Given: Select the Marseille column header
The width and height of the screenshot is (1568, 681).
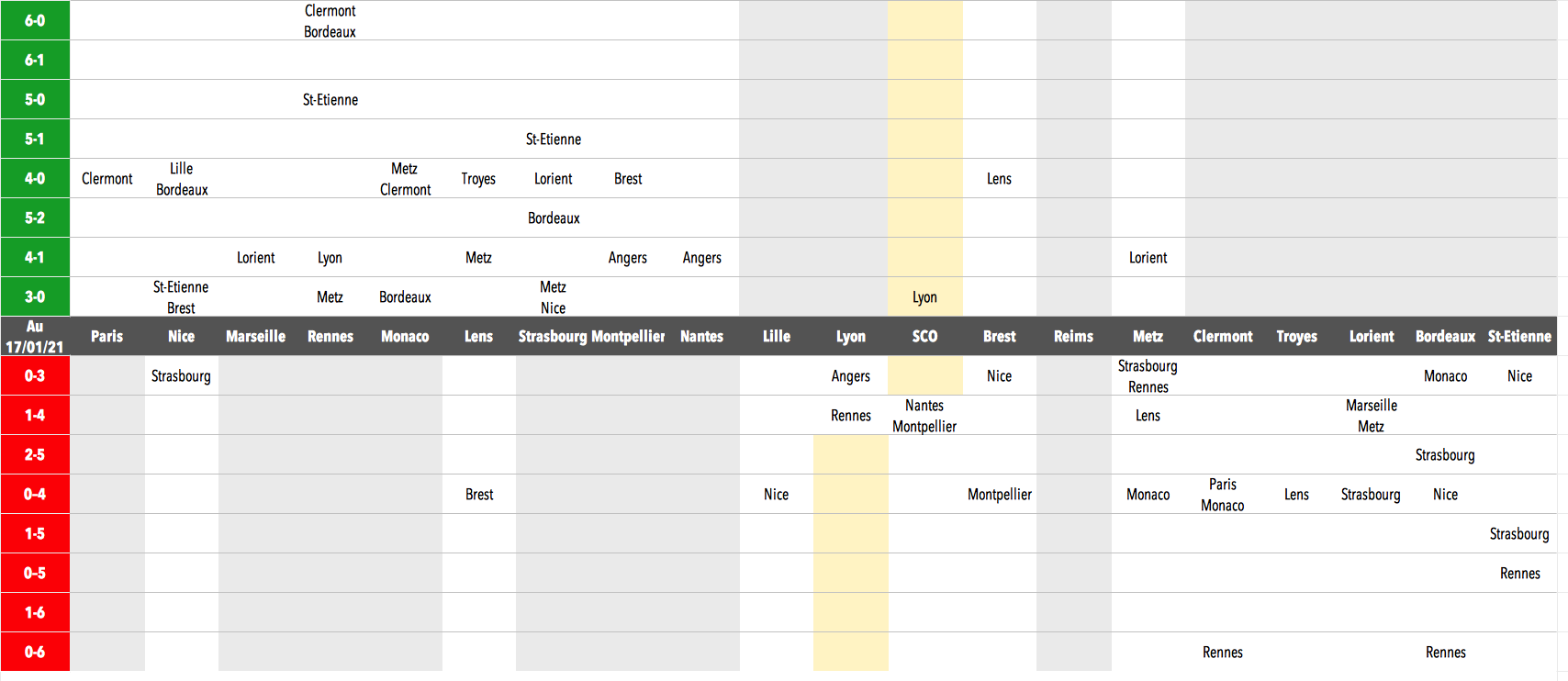Looking at the screenshot, I should [255, 337].
